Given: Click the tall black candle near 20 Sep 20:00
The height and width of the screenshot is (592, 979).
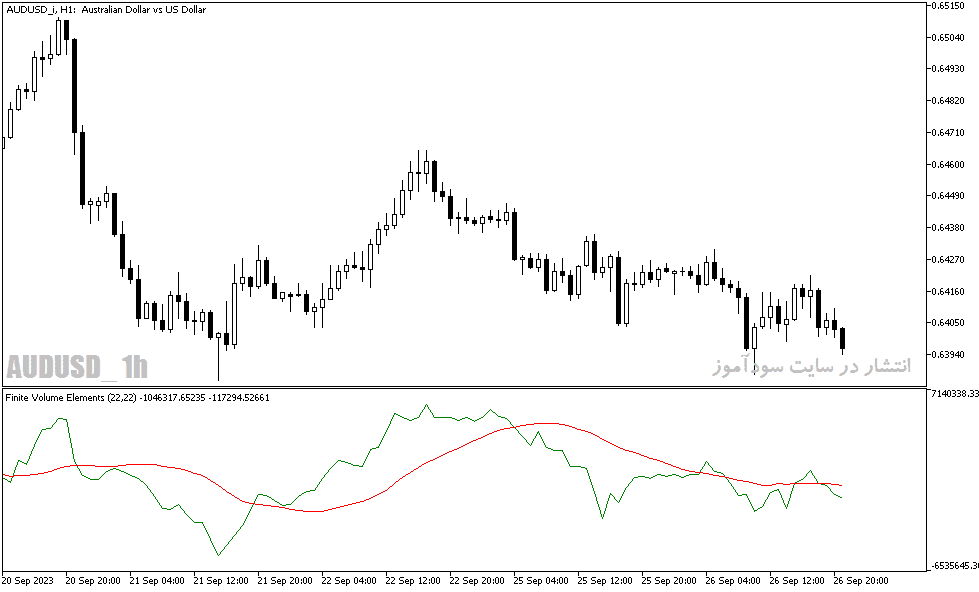Looking at the screenshot, I should (x=74, y=86).
